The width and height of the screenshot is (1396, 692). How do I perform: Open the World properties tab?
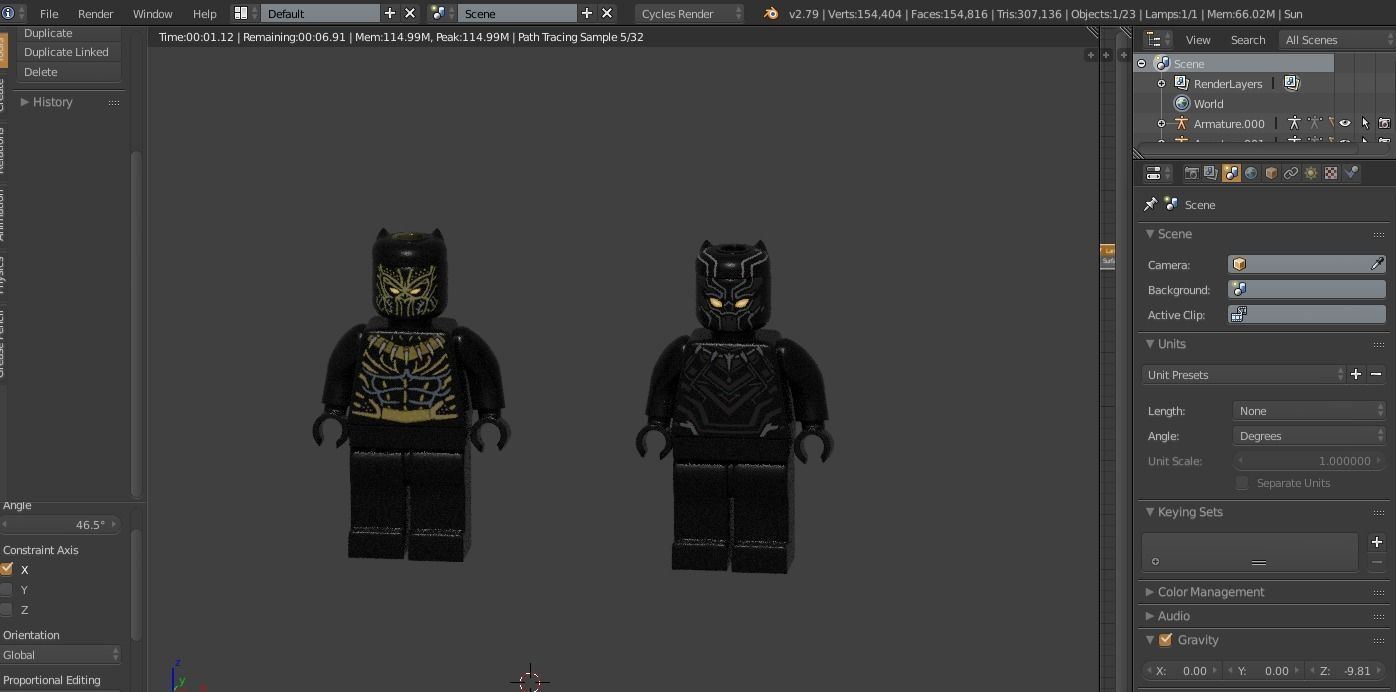[x=1251, y=173]
